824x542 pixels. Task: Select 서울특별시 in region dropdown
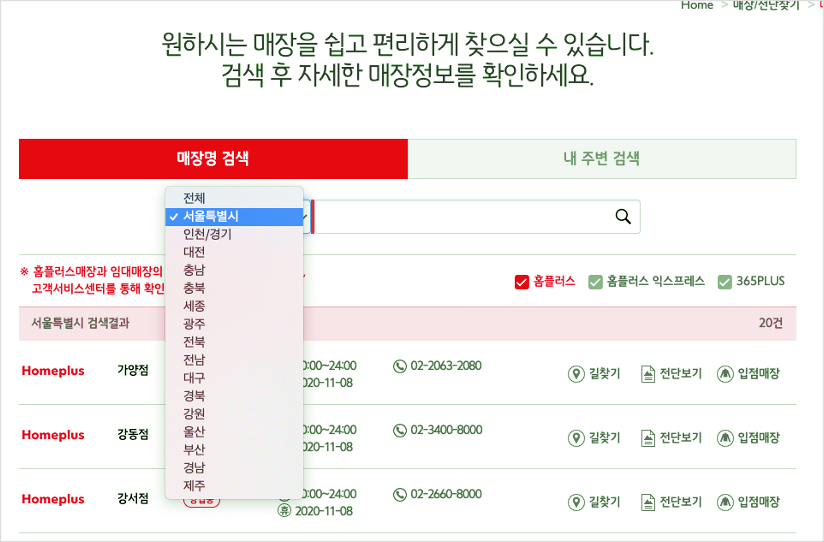(234, 216)
